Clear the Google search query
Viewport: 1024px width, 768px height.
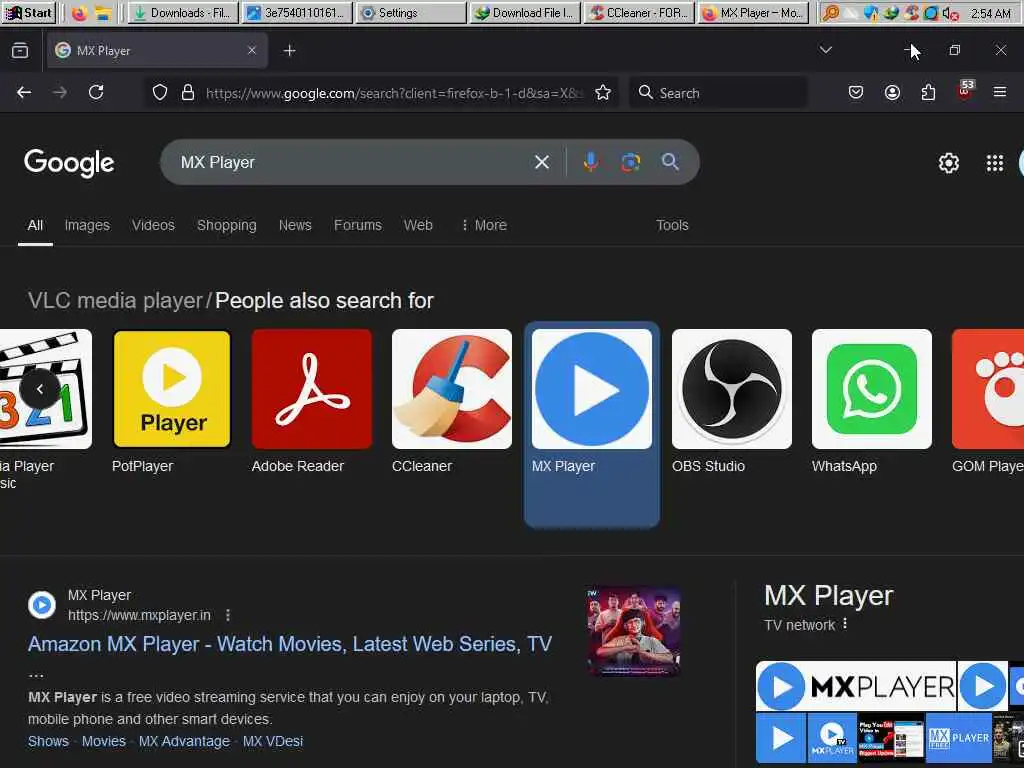(x=541, y=162)
